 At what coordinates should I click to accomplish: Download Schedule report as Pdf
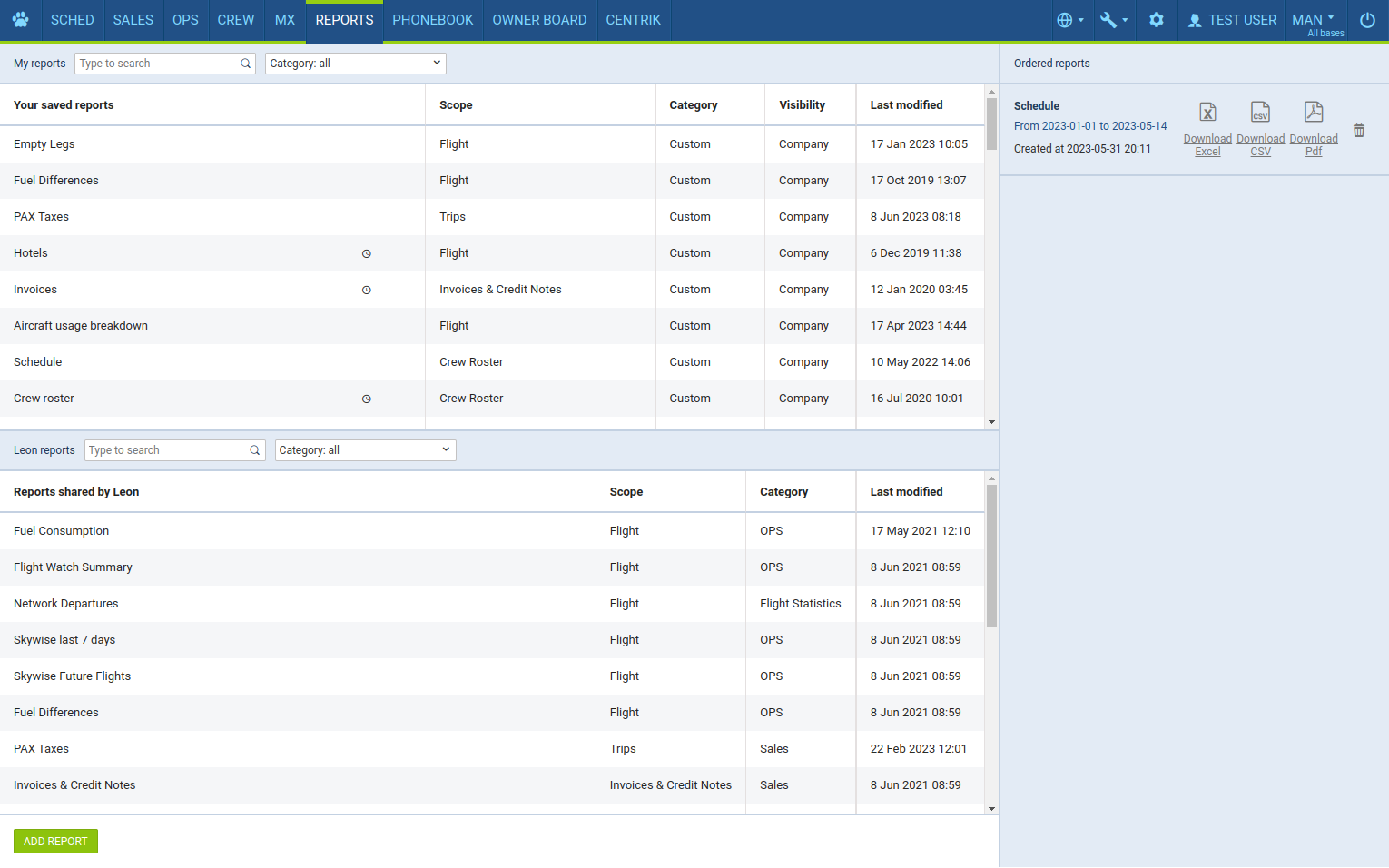1314,129
